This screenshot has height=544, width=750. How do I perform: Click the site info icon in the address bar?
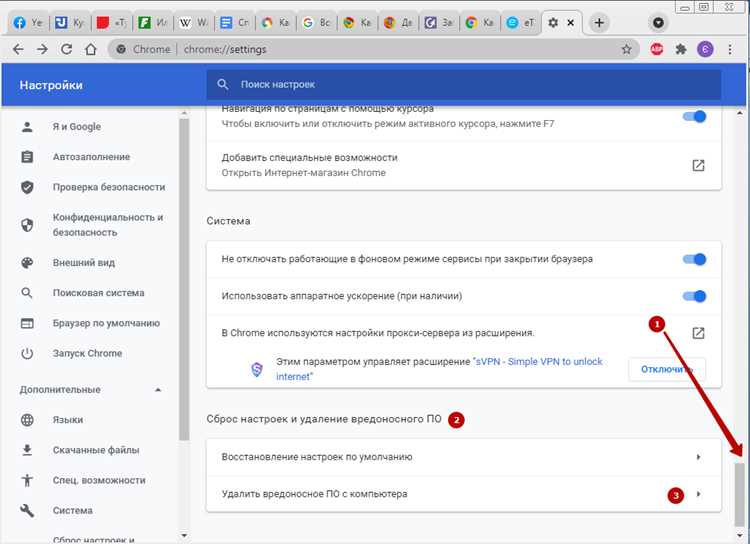(x=121, y=49)
